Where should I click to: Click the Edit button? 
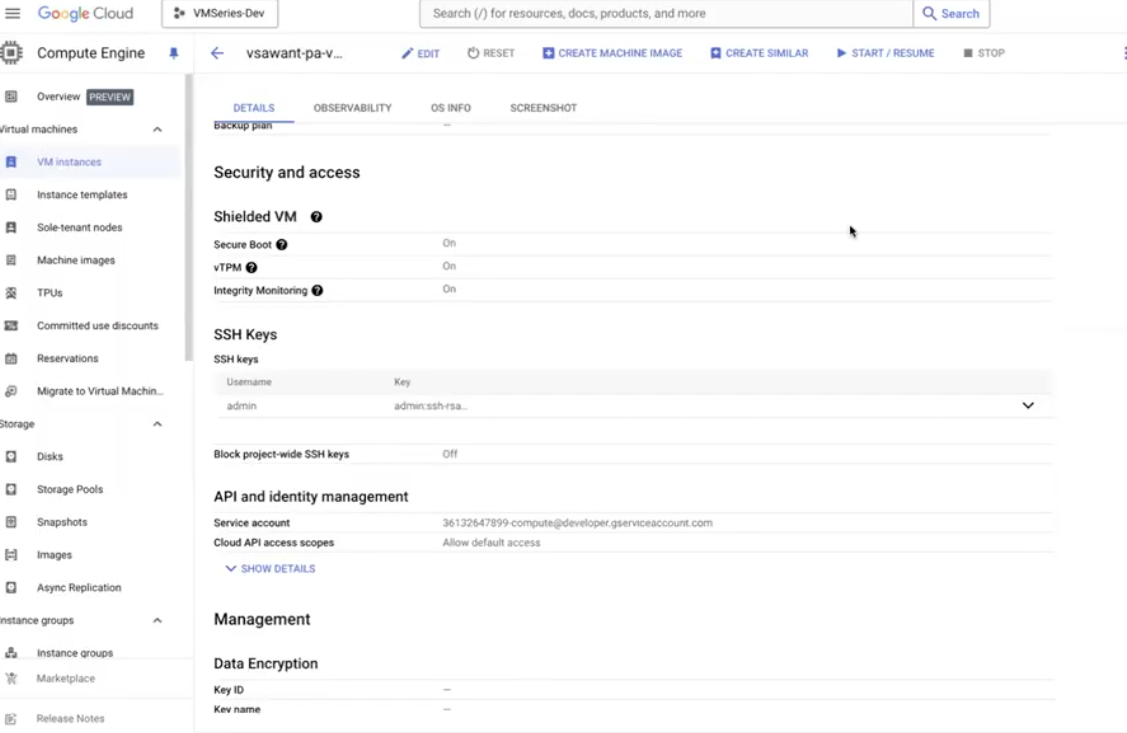click(x=421, y=53)
